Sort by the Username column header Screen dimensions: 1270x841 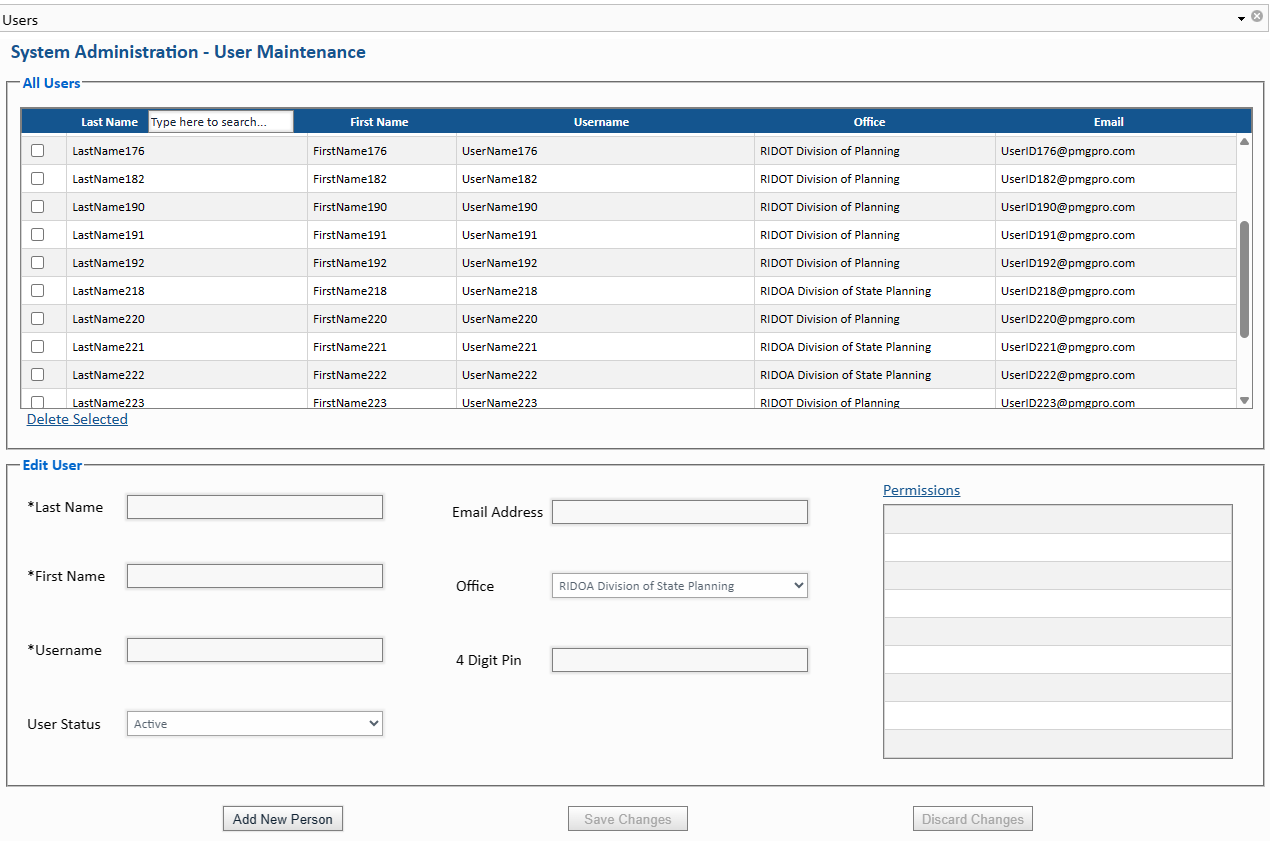coord(601,122)
